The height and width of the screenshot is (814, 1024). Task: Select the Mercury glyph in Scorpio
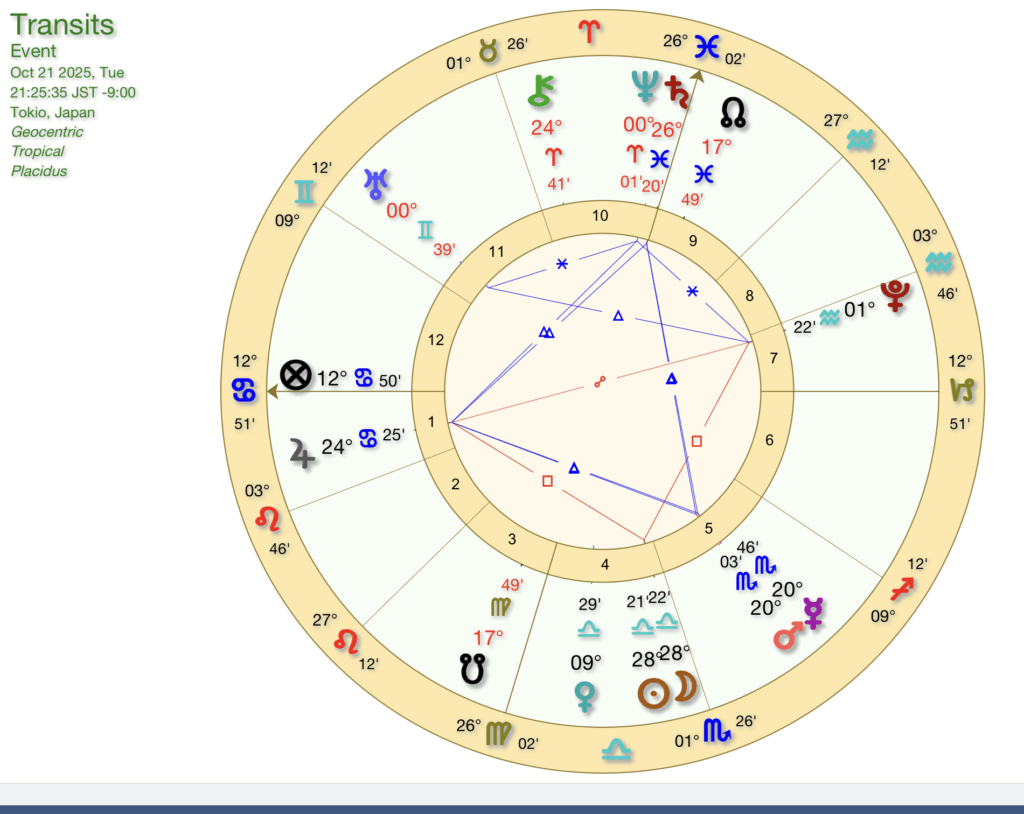pos(813,613)
